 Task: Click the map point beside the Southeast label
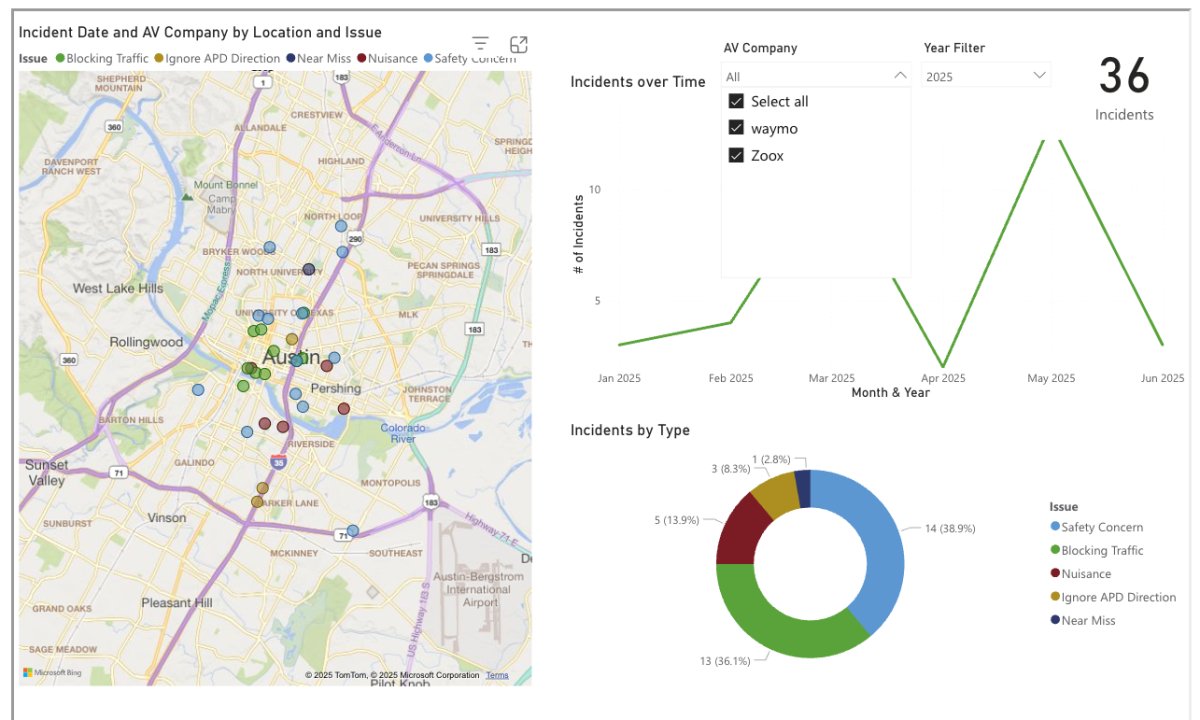[x=352, y=531]
